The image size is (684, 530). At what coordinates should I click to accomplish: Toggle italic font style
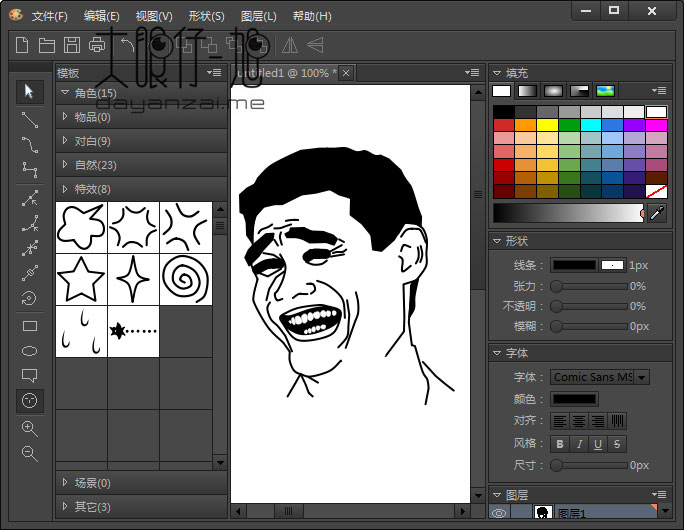(579, 444)
